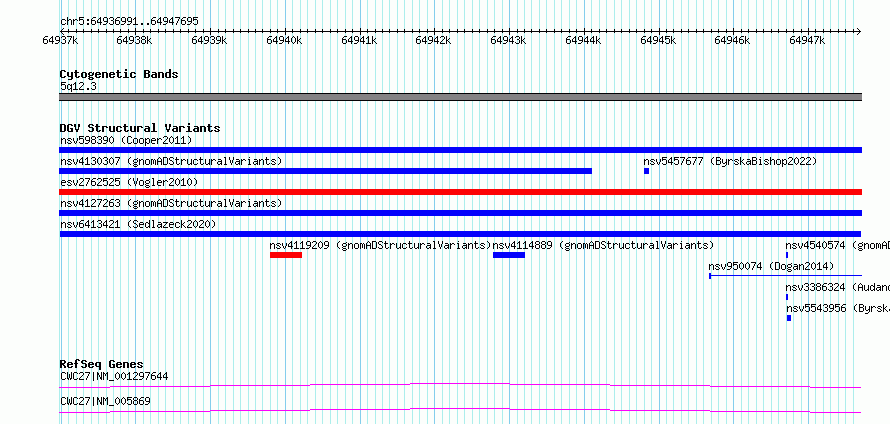Click the chr5:64936991..64947695 coordinate label
The height and width of the screenshot is (424, 890).
[129, 22]
